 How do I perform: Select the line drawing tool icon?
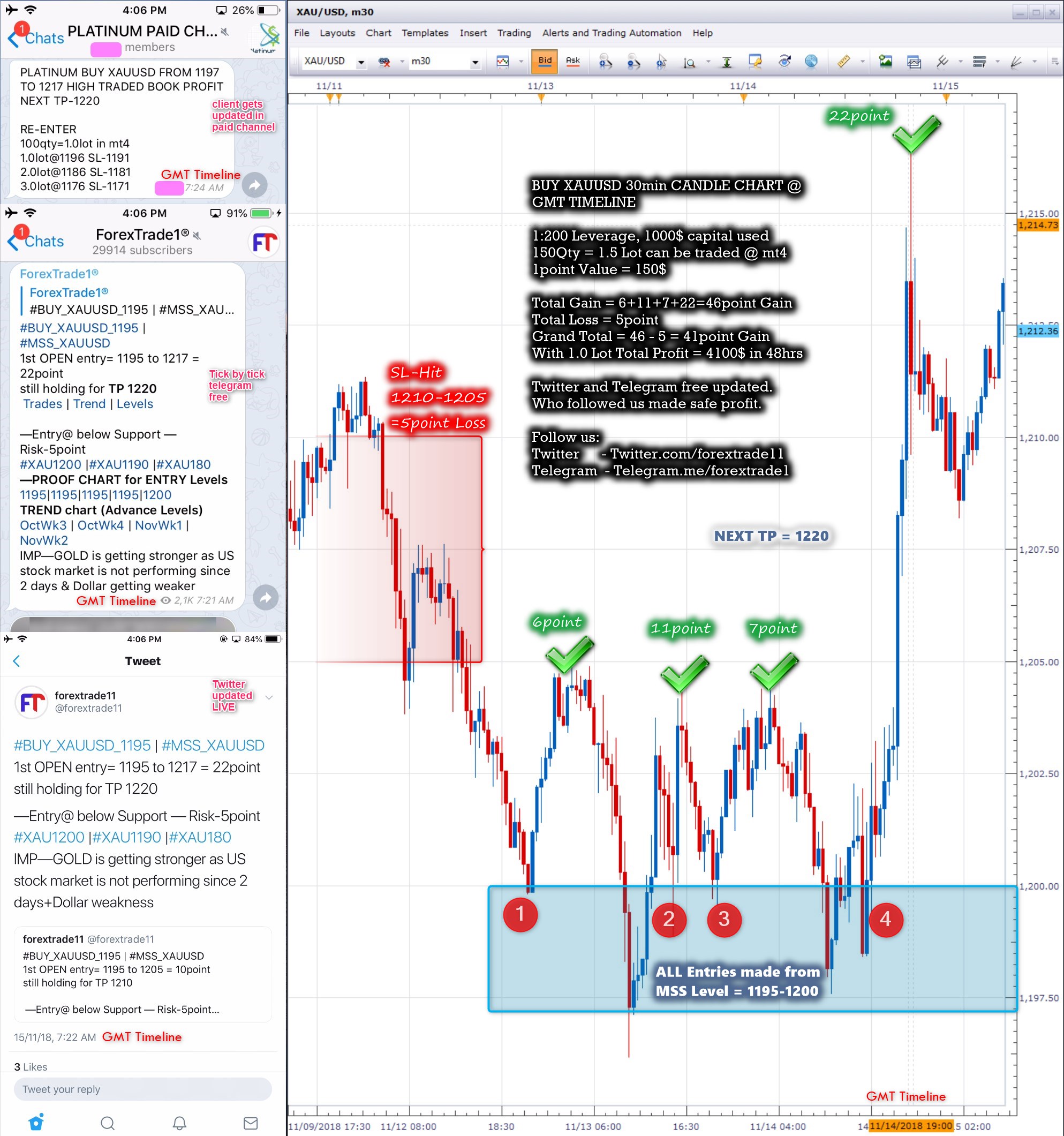[942, 61]
